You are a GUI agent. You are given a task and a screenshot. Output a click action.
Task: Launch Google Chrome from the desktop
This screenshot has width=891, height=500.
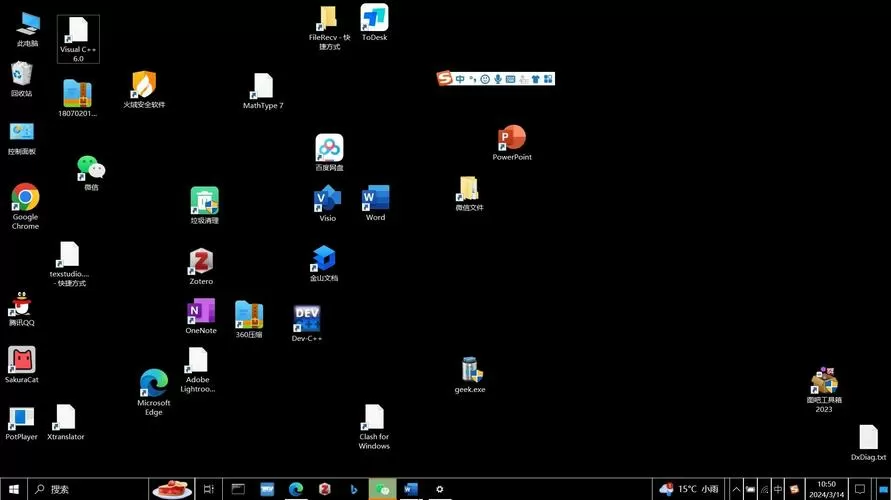coord(26,206)
